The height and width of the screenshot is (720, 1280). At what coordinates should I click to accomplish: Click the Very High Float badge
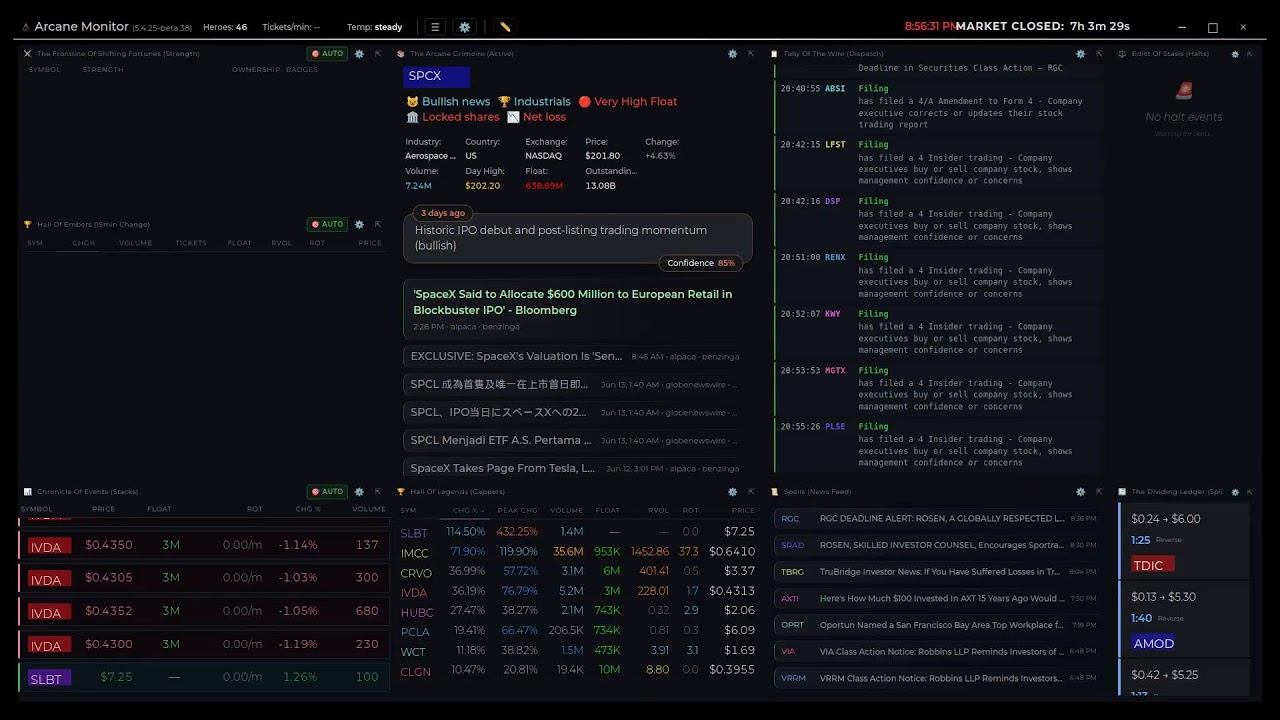[628, 102]
